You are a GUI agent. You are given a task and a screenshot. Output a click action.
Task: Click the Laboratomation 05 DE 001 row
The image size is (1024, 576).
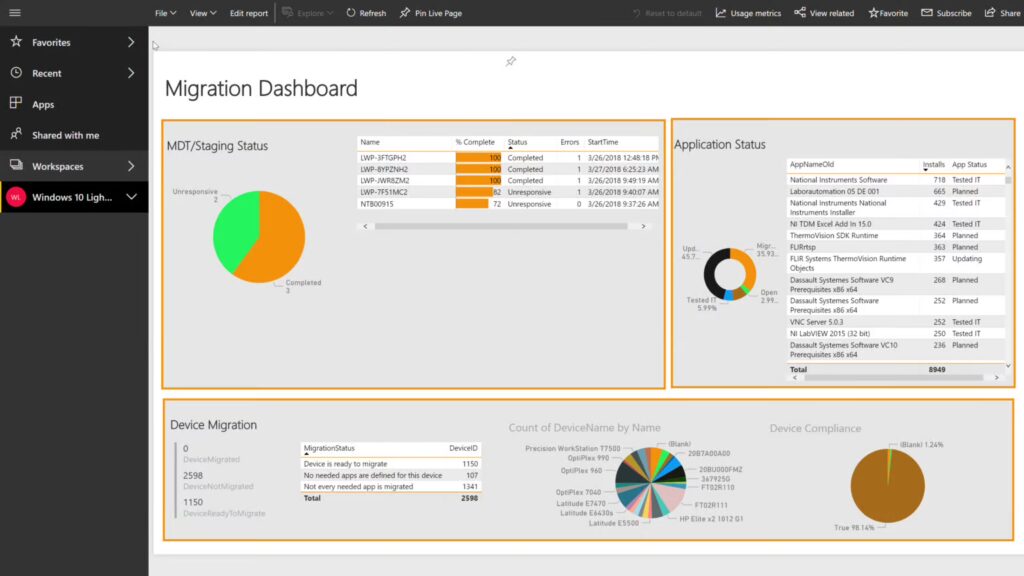(895, 191)
